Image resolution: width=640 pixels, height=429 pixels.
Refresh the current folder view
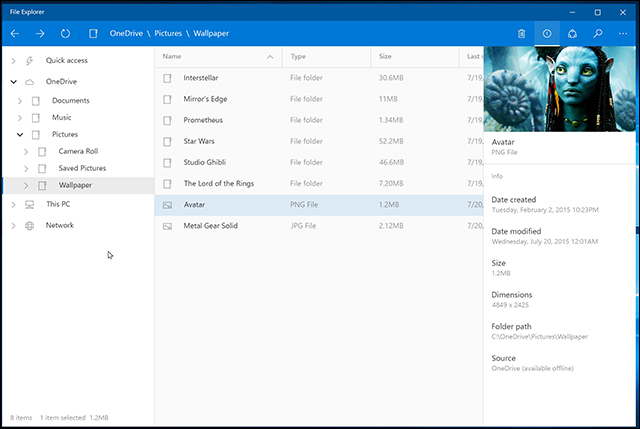coord(65,33)
